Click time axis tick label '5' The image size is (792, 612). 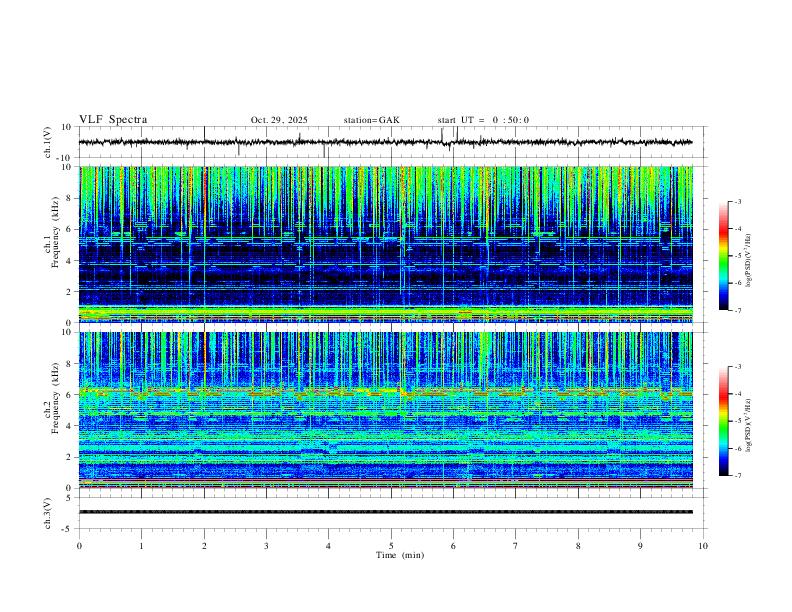(391, 546)
